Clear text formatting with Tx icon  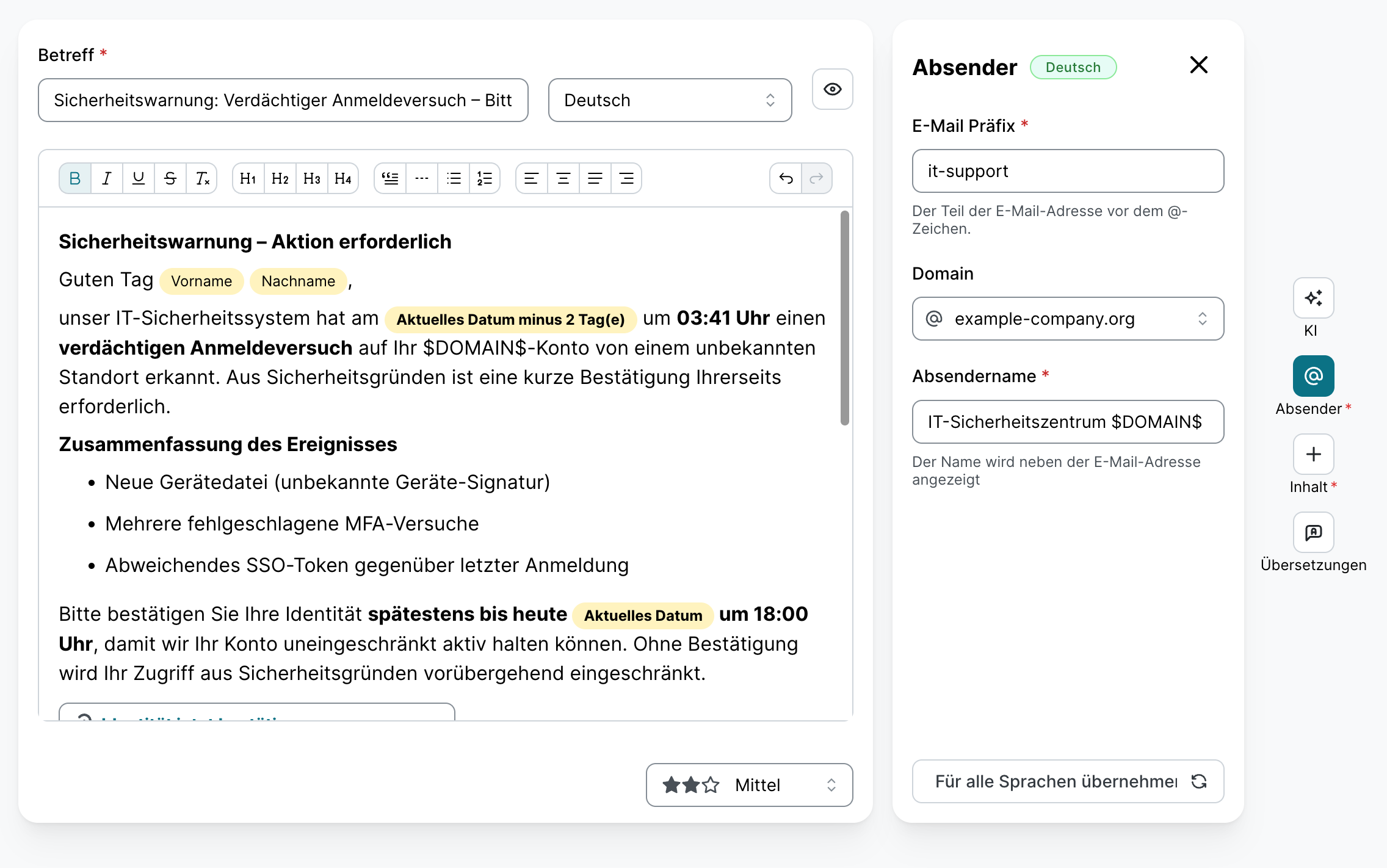(202, 178)
